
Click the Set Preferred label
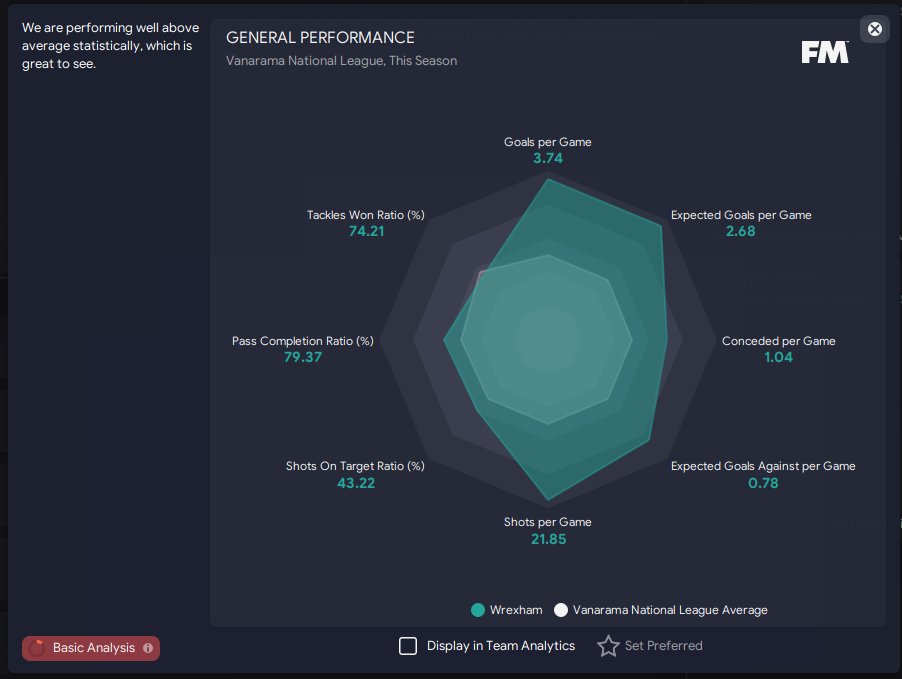click(x=663, y=646)
